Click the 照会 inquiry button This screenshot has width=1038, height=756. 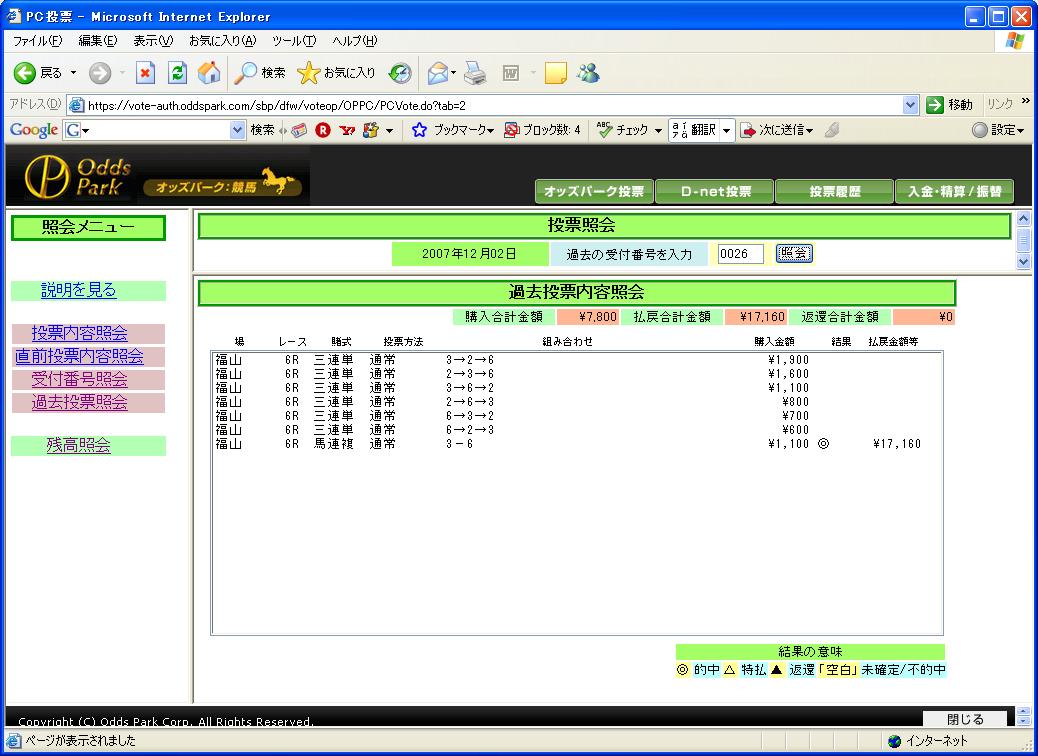pyautogui.click(x=794, y=254)
